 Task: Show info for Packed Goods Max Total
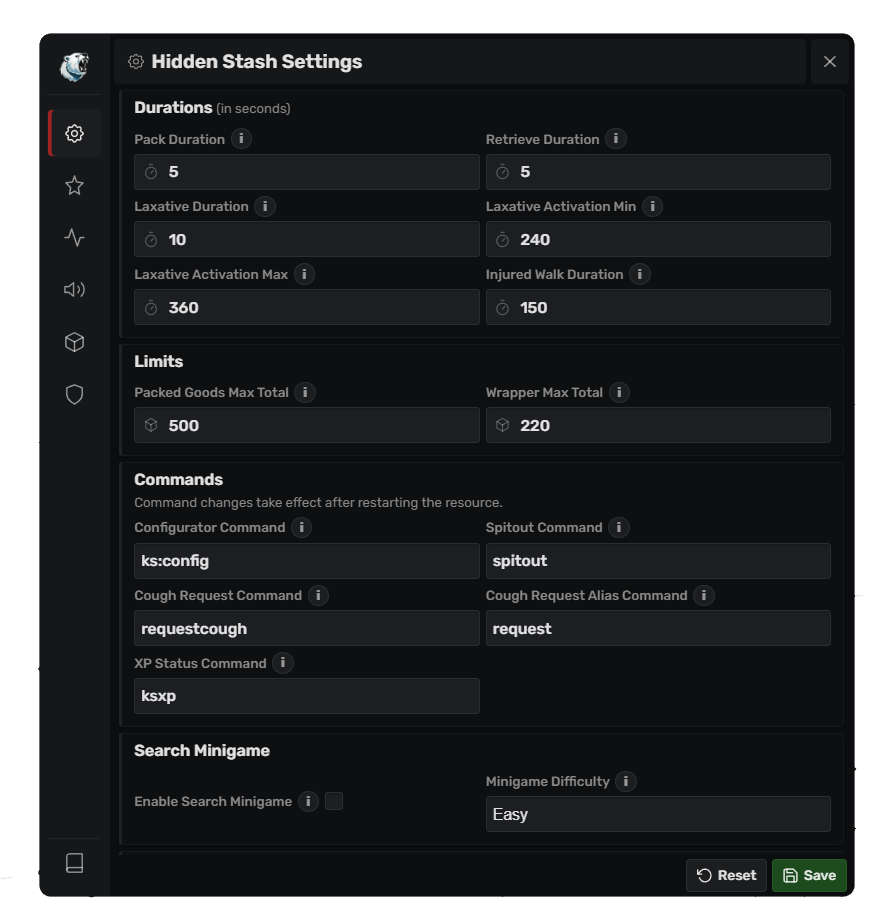(x=305, y=392)
